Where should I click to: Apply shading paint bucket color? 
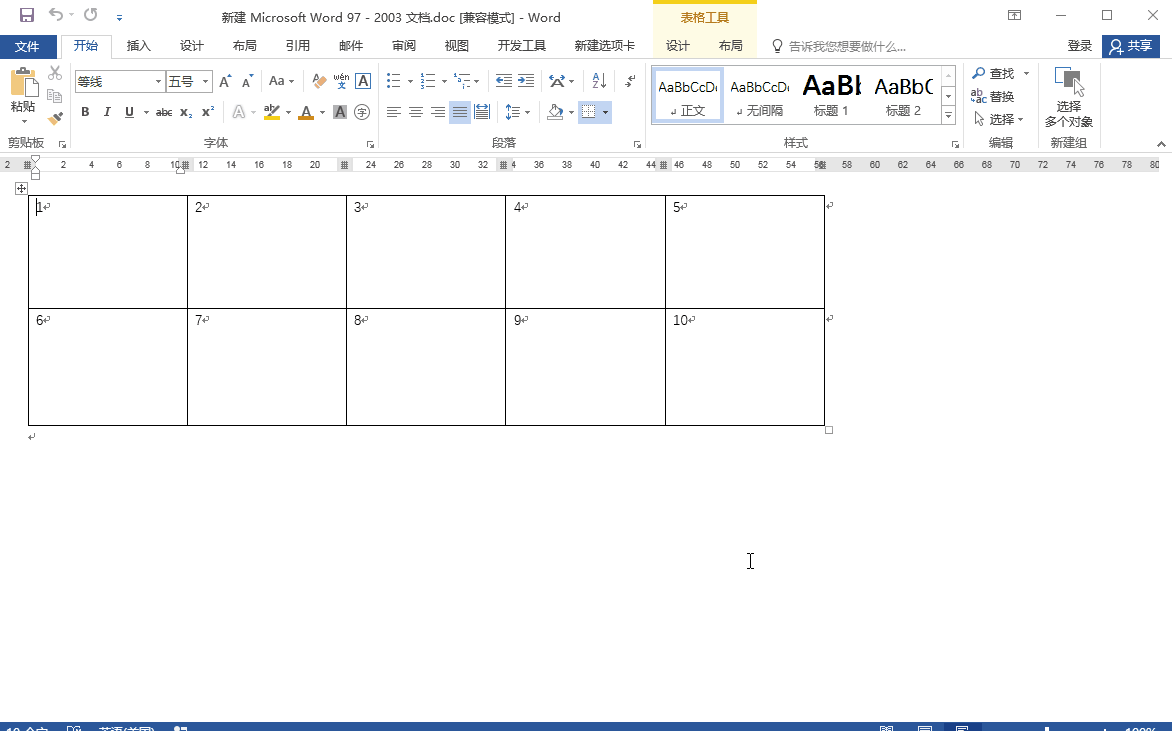[x=555, y=112]
